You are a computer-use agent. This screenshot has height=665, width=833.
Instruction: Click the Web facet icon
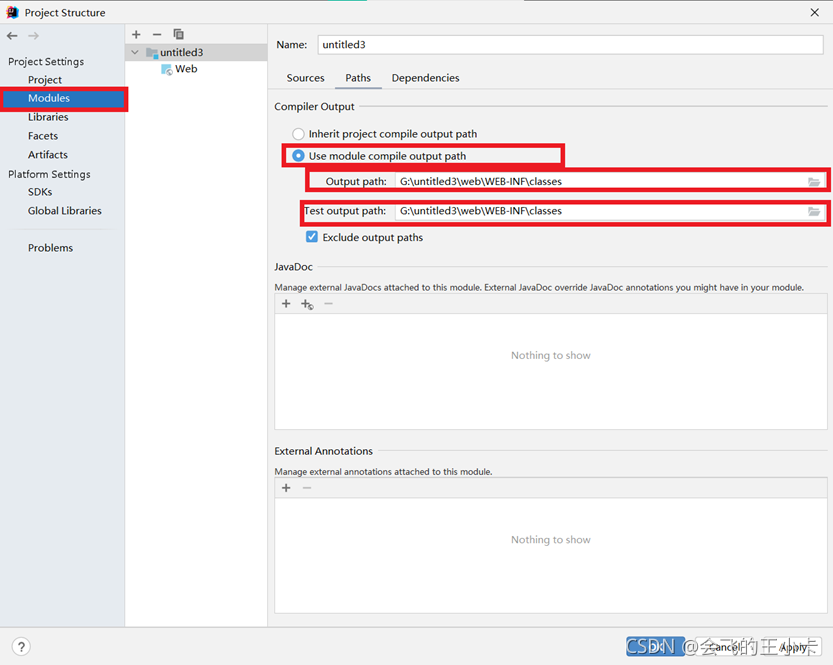(167, 69)
